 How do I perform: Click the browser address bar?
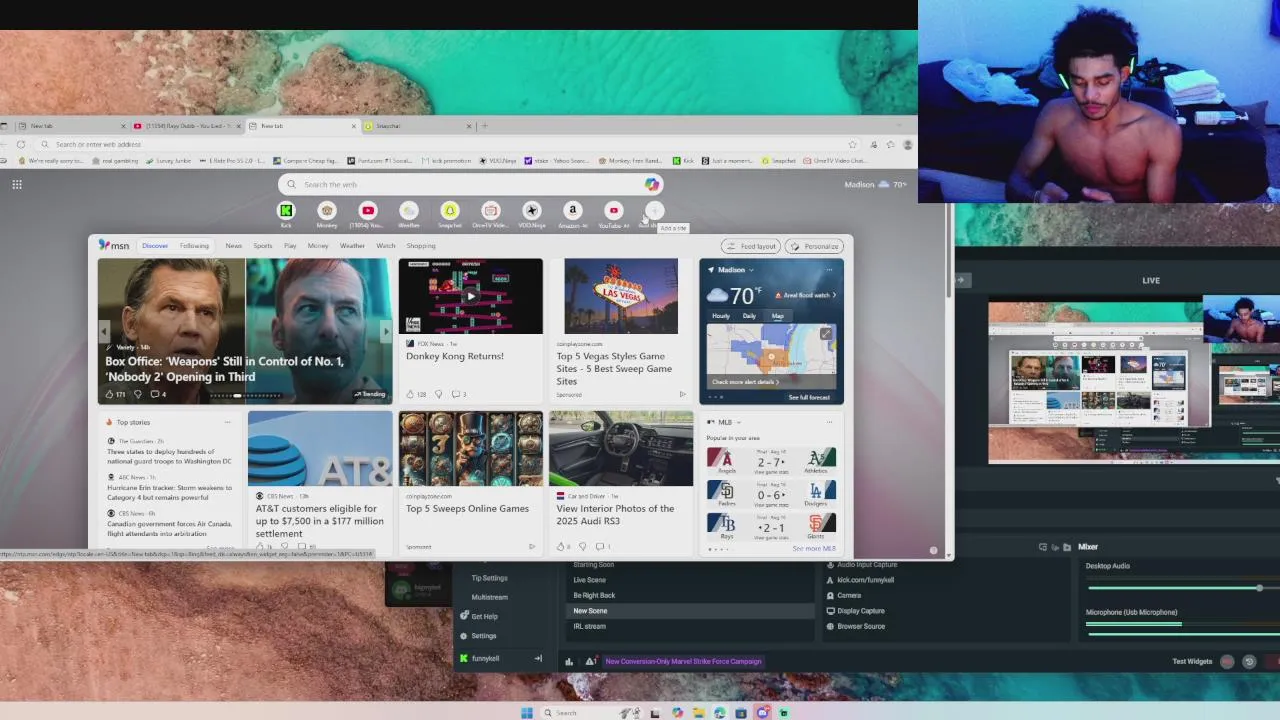(450, 144)
